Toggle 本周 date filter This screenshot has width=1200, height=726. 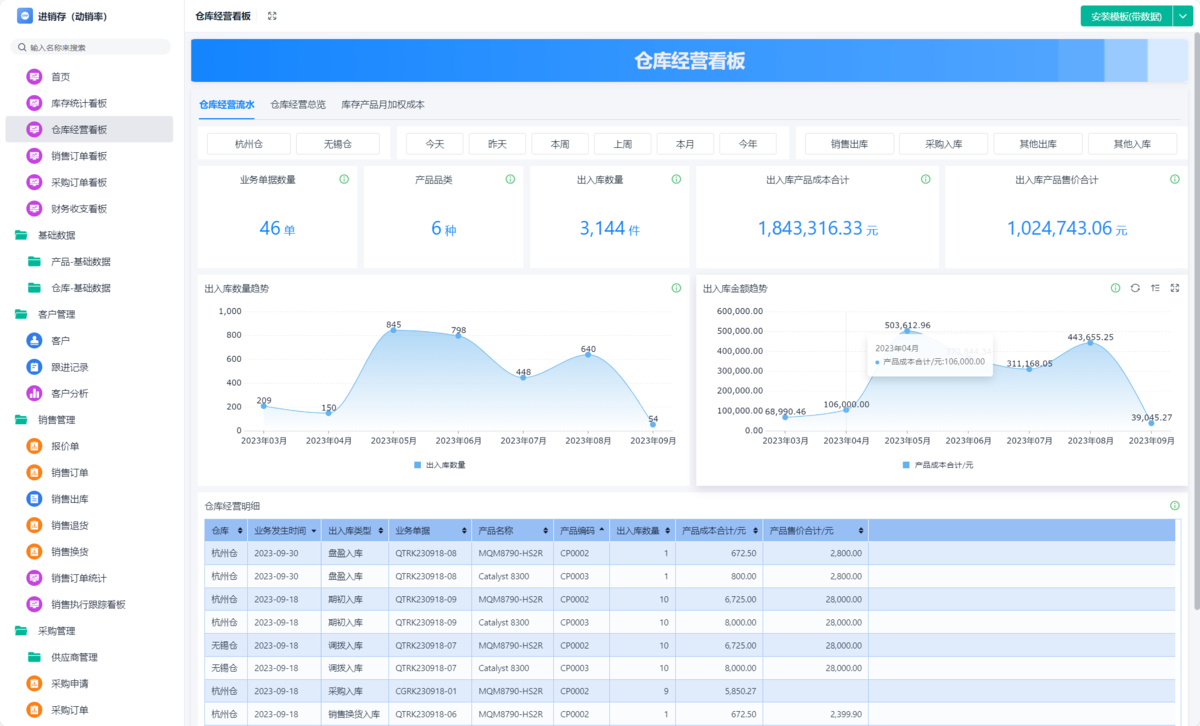tap(560, 144)
